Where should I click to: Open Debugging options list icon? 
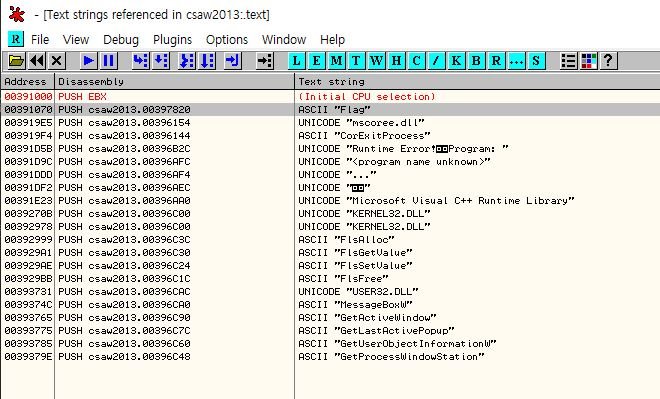[569, 61]
